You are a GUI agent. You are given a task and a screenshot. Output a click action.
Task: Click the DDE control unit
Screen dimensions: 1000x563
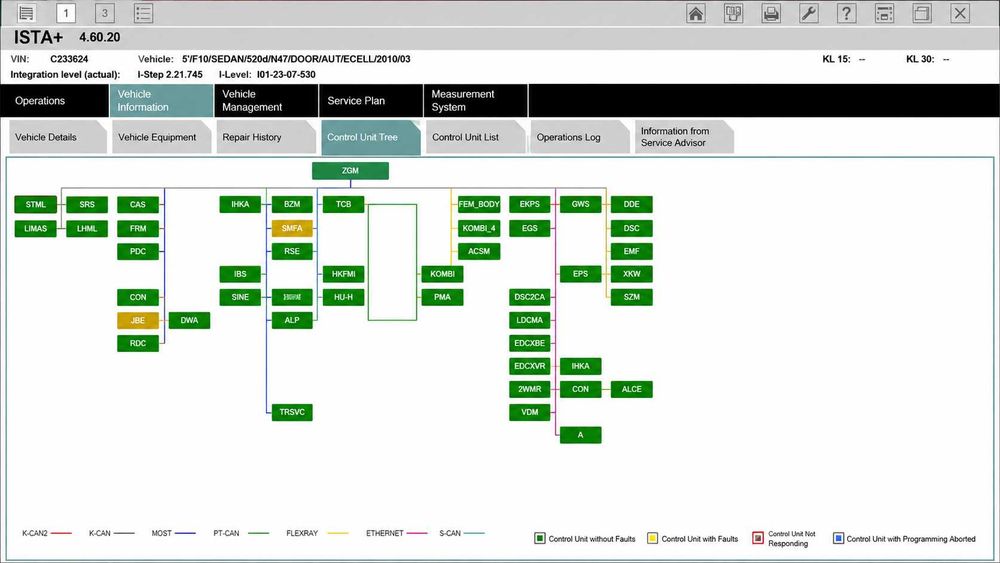click(631, 205)
